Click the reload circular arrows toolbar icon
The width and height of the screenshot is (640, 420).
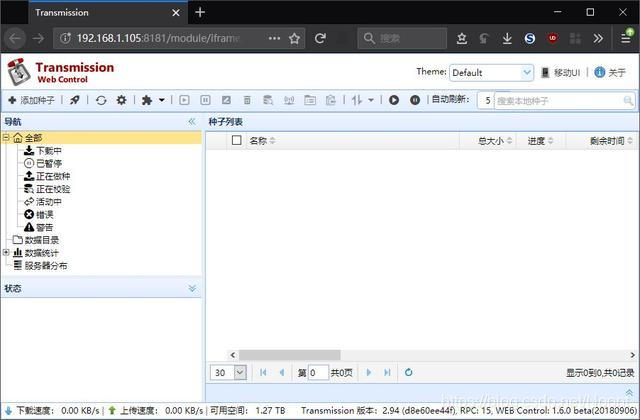101,100
